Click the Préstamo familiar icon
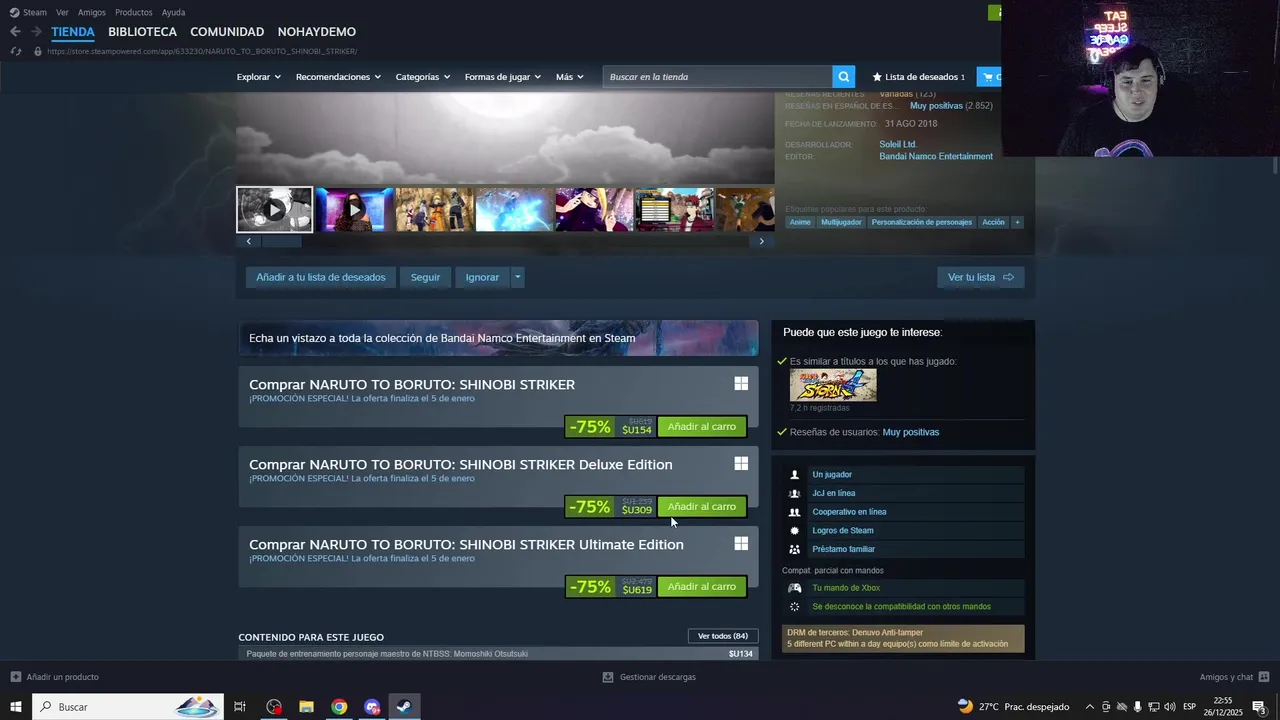 coord(795,549)
